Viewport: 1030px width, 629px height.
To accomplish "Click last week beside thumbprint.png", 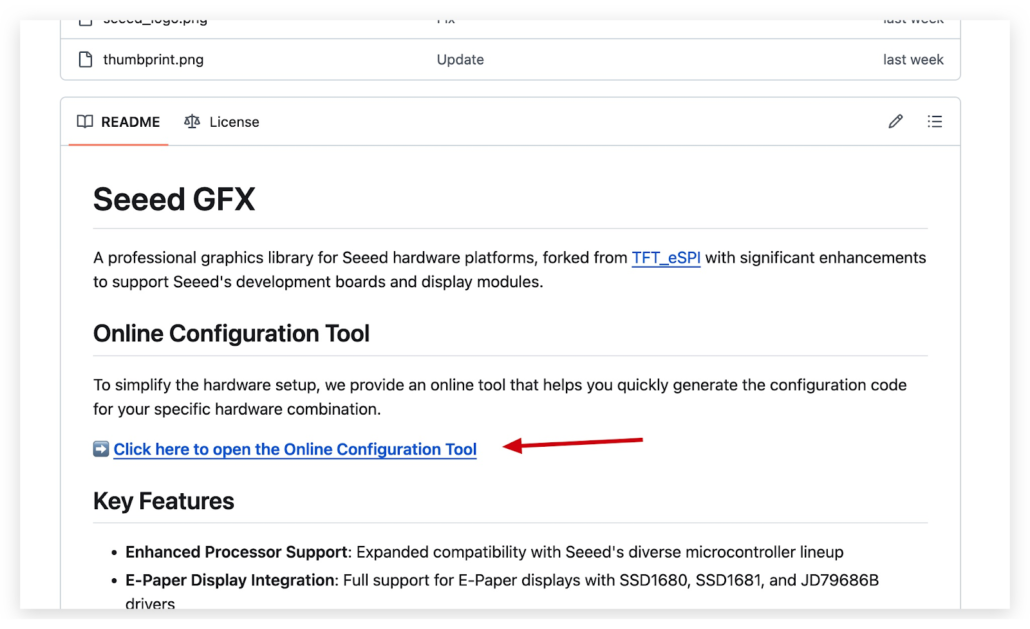I will click(x=913, y=59).
